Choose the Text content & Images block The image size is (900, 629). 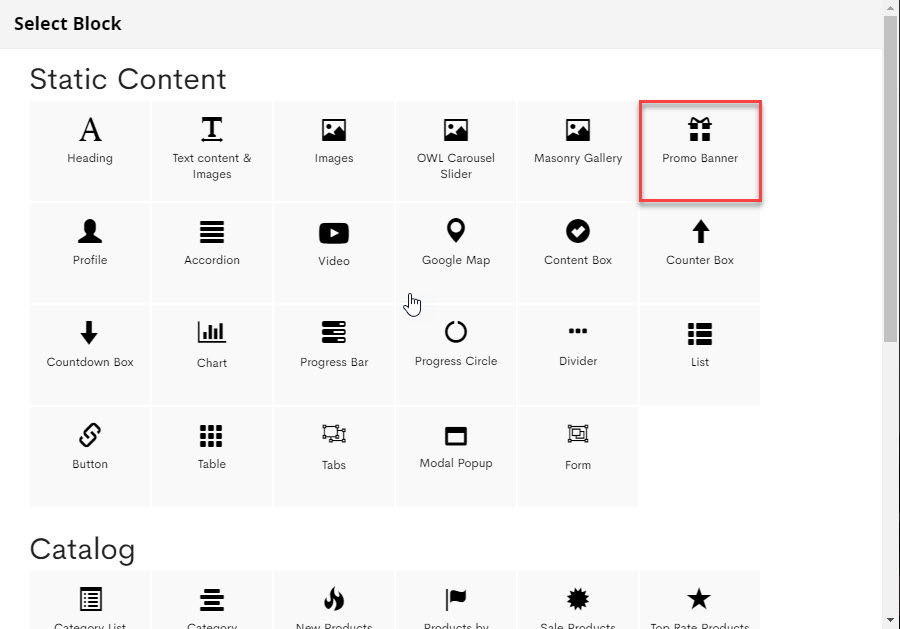point(212,152)
